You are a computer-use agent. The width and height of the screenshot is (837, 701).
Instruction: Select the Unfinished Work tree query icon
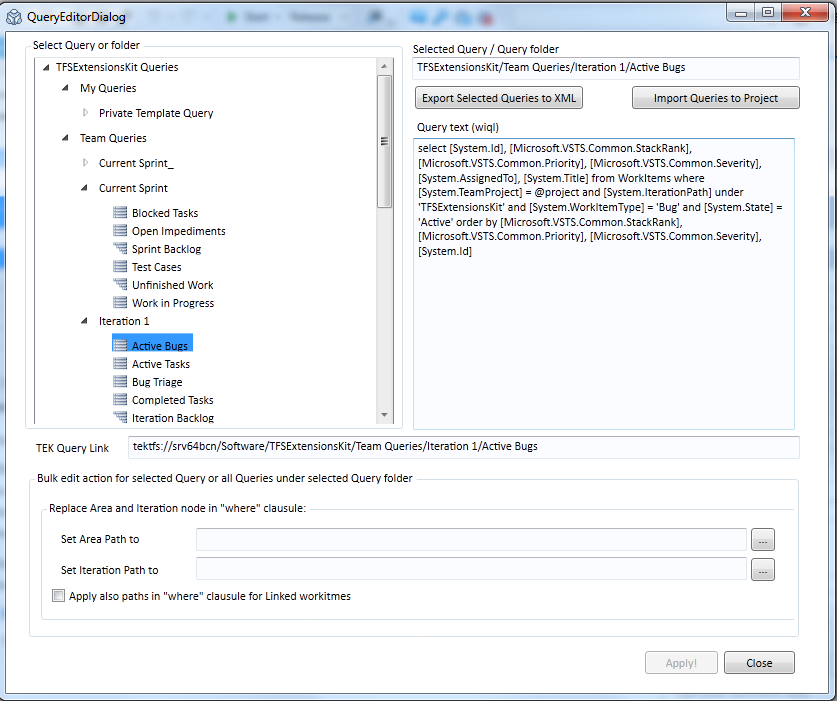(x=120, y=285)
